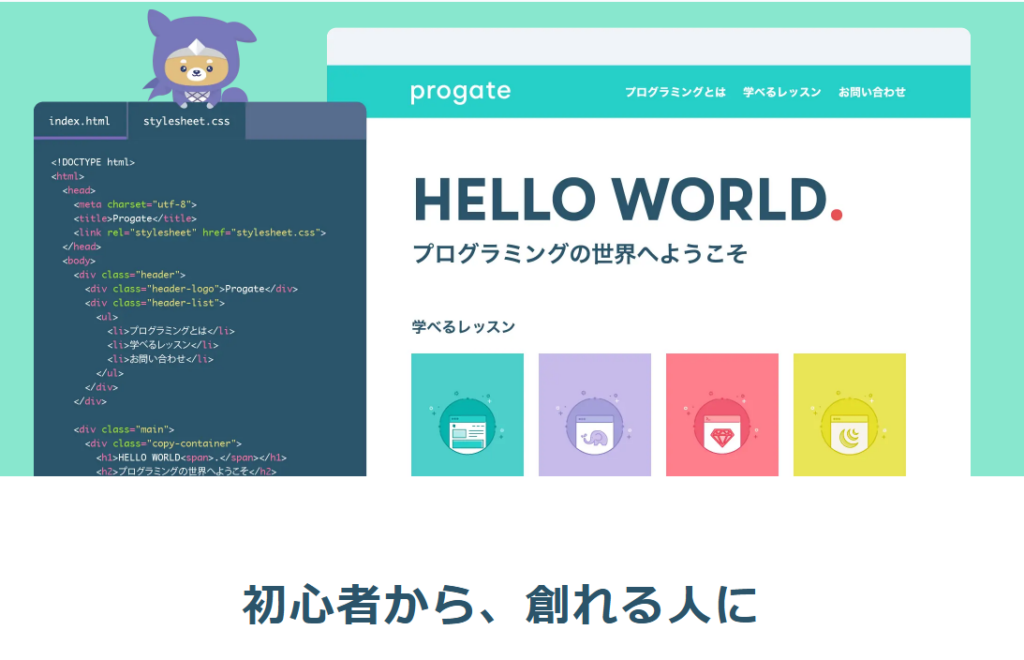Click the <li>学べるレッスン</li> code line
Screen dimensions: 1024x660
click(163, 345)
